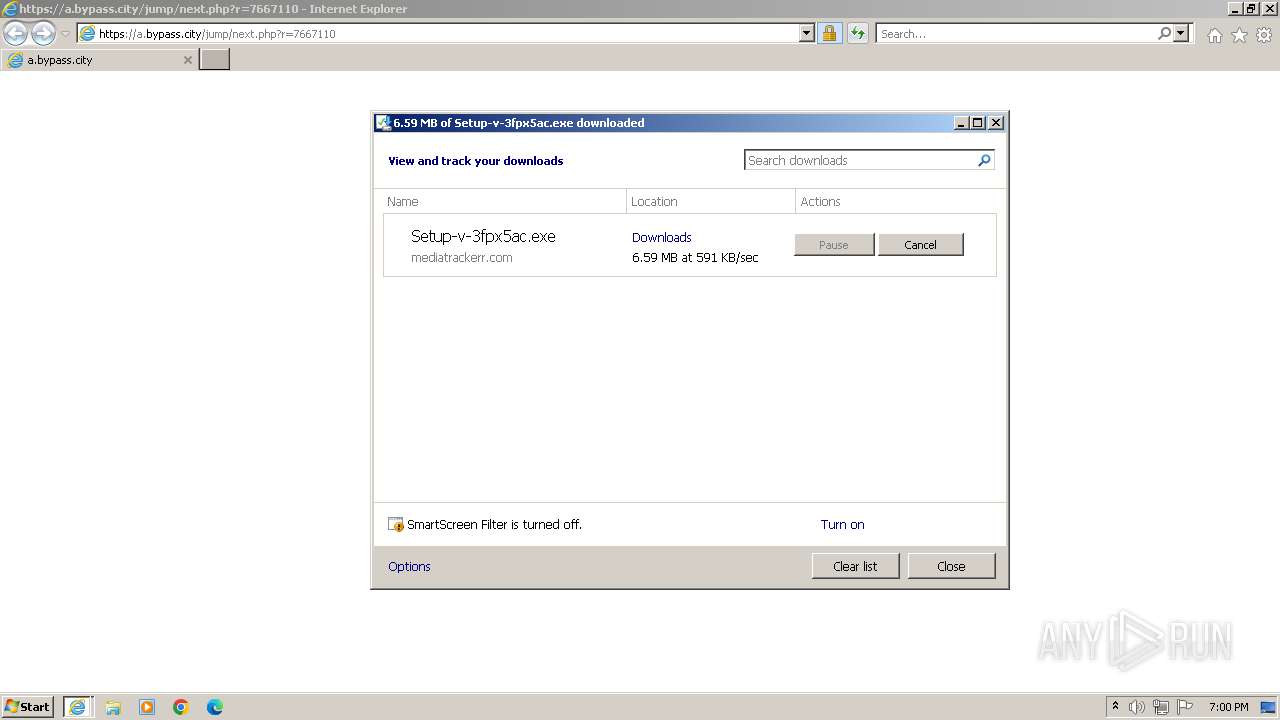The width and height of the screenshot is (1280, 720).
Task: Open download Options link
Action: tap(409, 566)
